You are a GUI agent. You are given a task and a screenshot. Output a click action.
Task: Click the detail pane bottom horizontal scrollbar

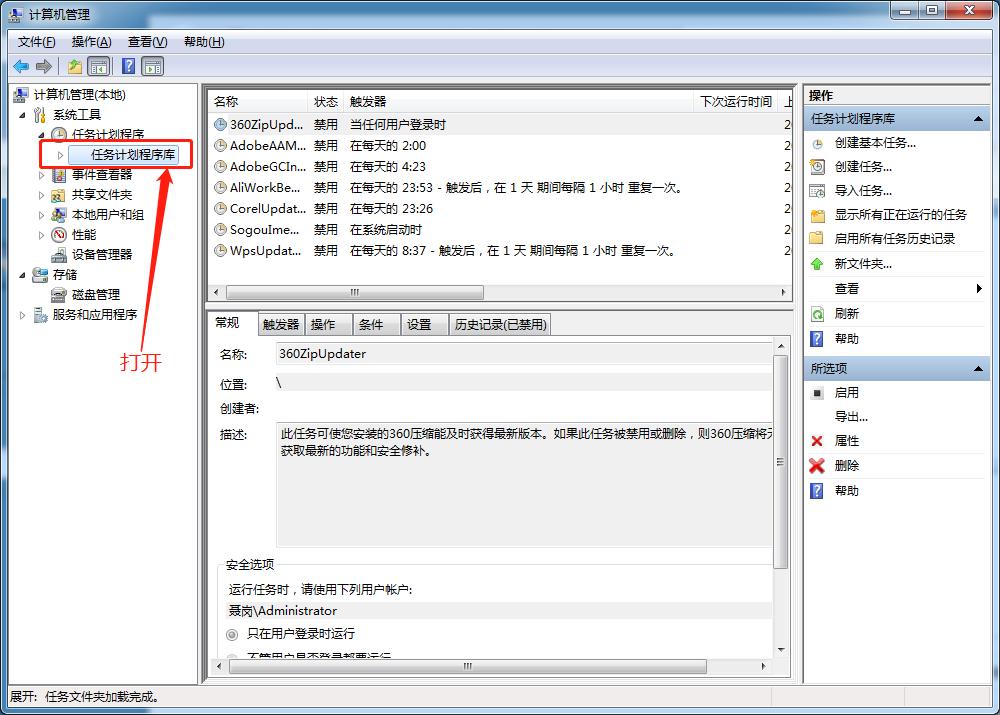(467, 667)
